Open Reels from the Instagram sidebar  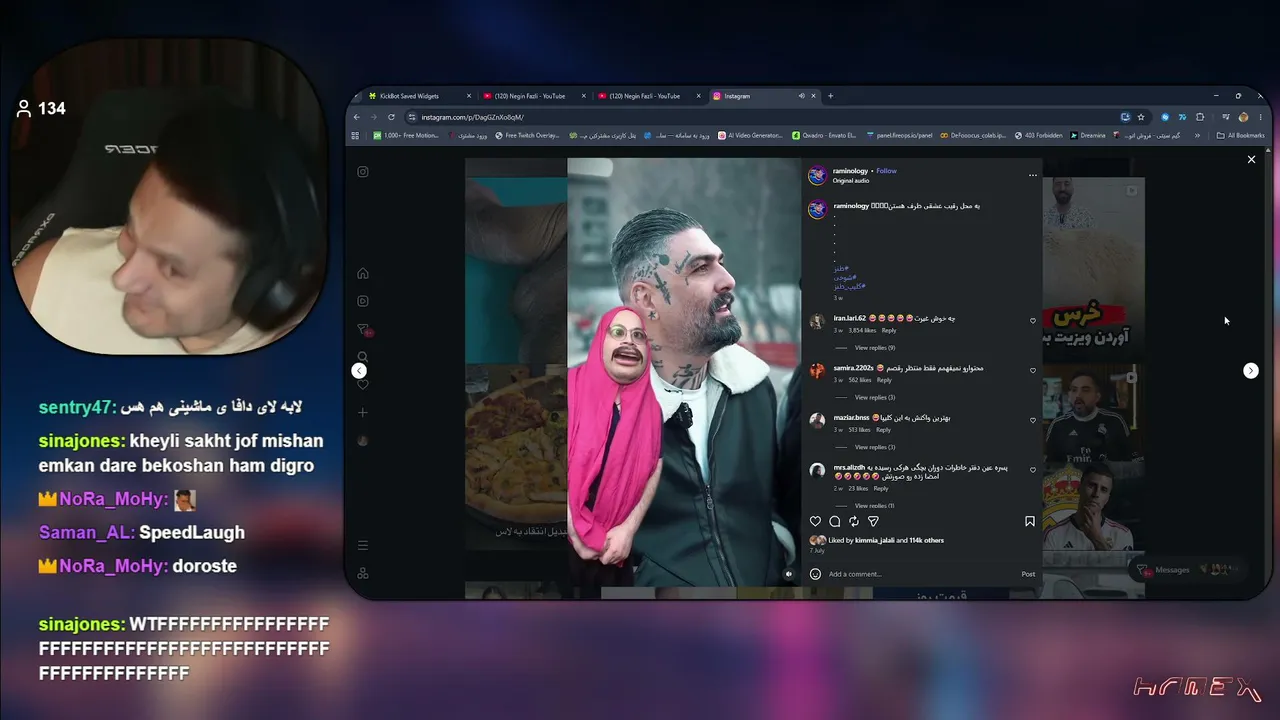pos(363,301)
